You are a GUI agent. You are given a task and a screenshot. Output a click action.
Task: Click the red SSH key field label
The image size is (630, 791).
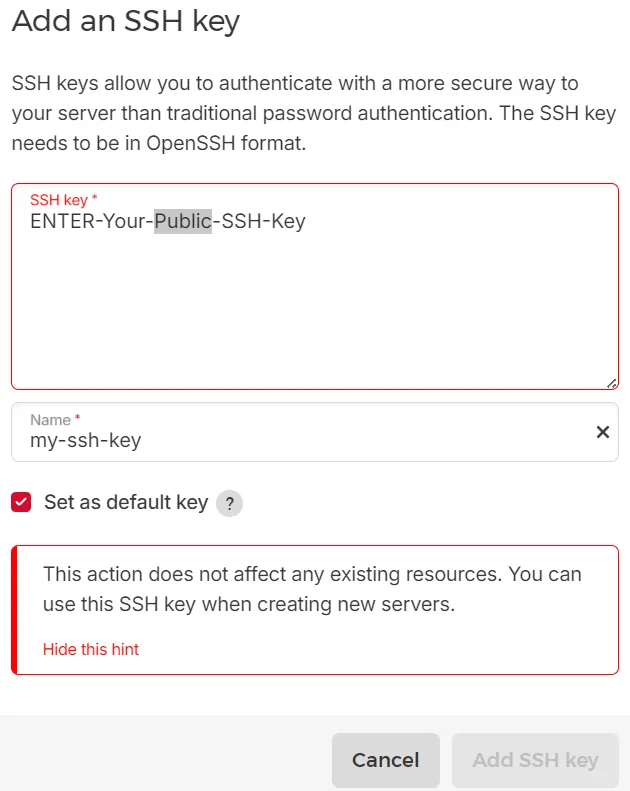(x=61, y=200)
